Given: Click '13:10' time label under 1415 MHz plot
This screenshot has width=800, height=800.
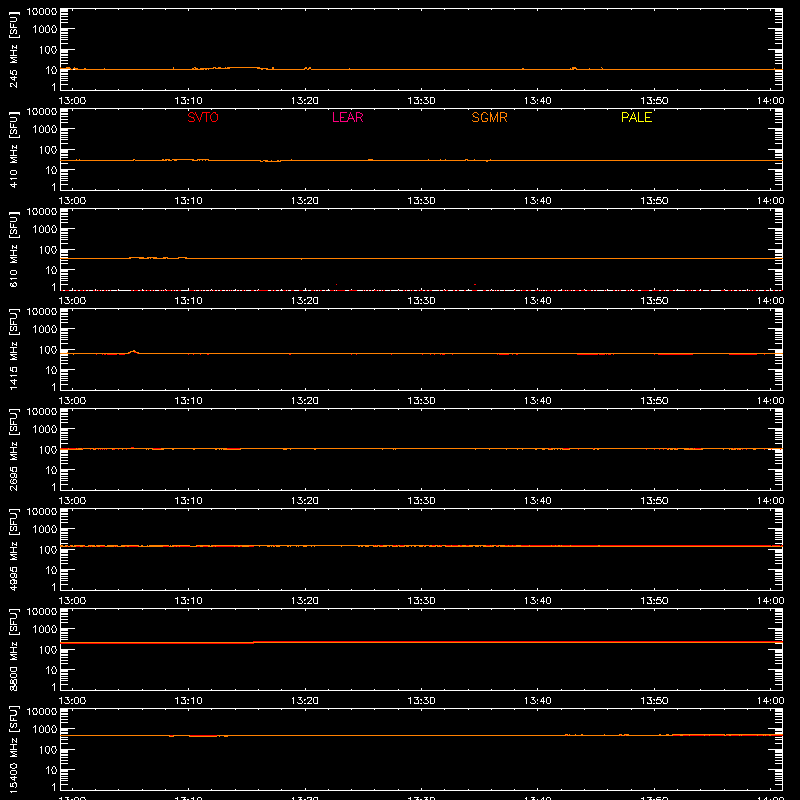Looking at the screenshot, I should click(188, 401).
